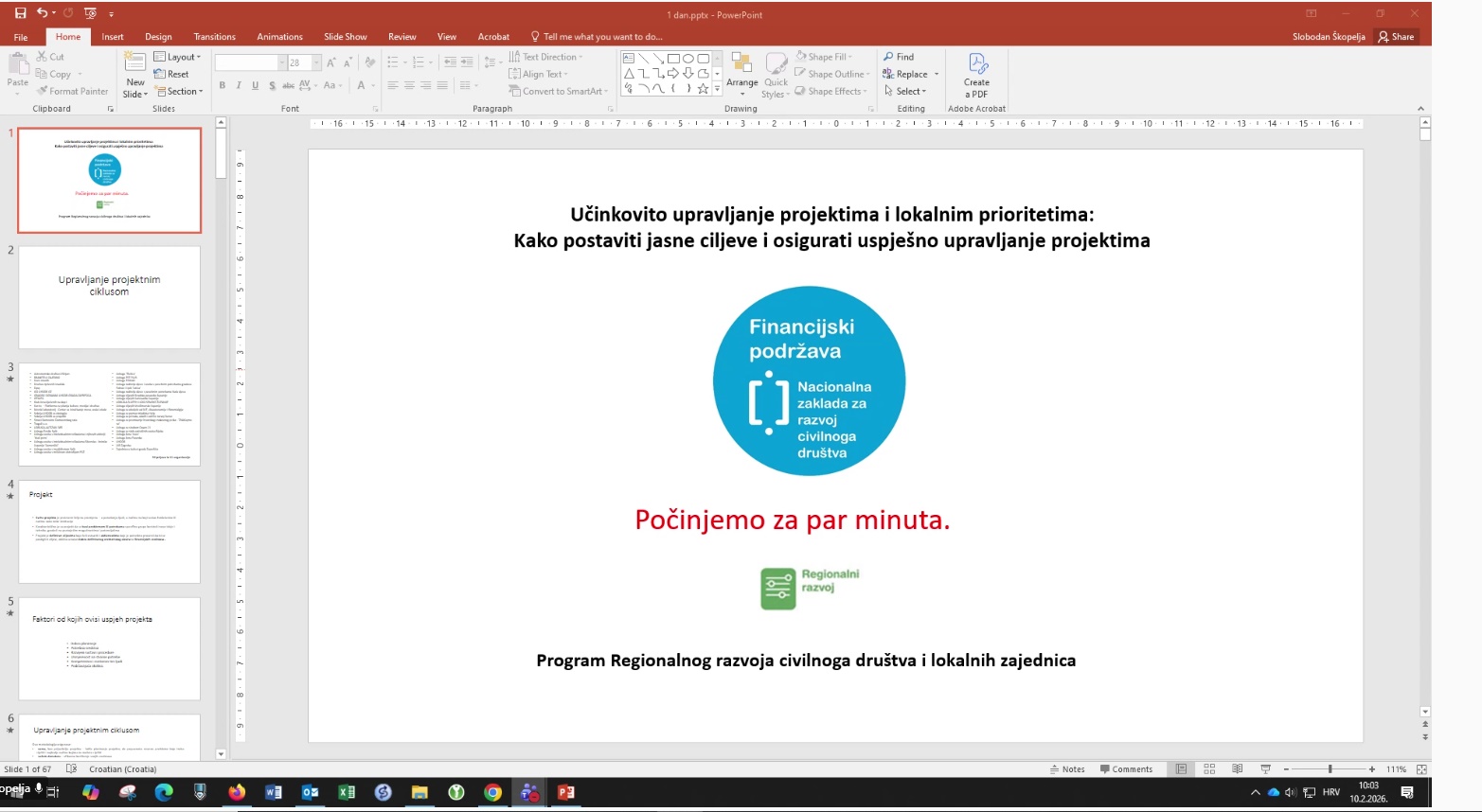The height and width of the screenshot is (812, 1482).
Task: Collapse the ribbon with the chevron arrow
Action: pyautogui.click(x=1420, y=109)
